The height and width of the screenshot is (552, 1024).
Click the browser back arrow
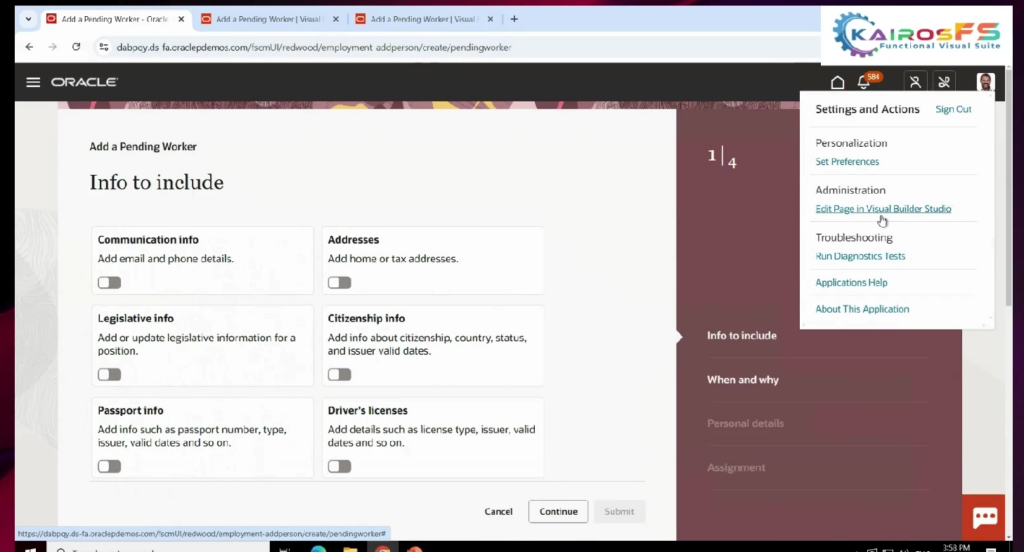point(29,47)
